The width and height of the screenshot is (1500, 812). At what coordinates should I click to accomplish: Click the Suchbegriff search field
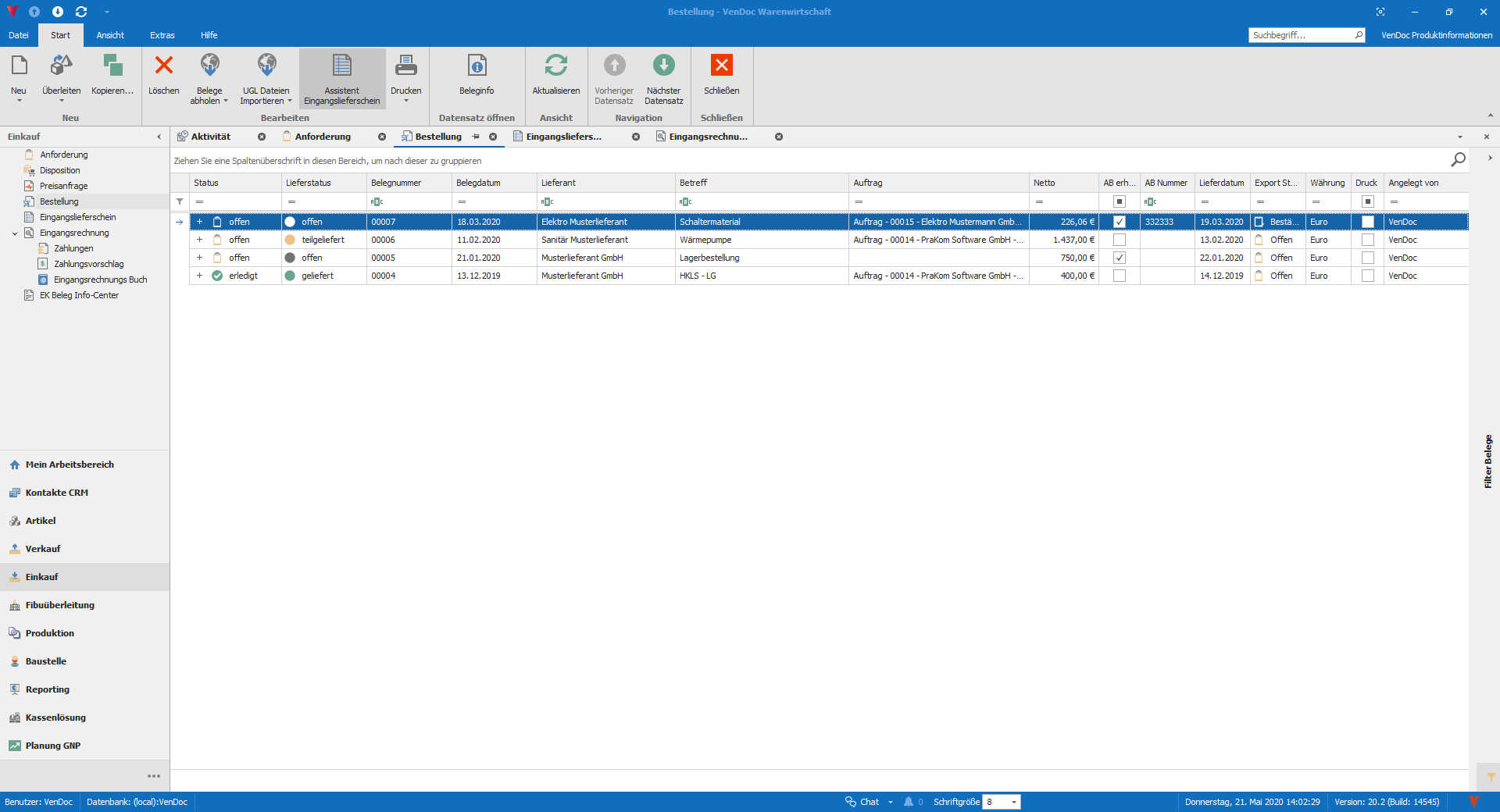1300,35
